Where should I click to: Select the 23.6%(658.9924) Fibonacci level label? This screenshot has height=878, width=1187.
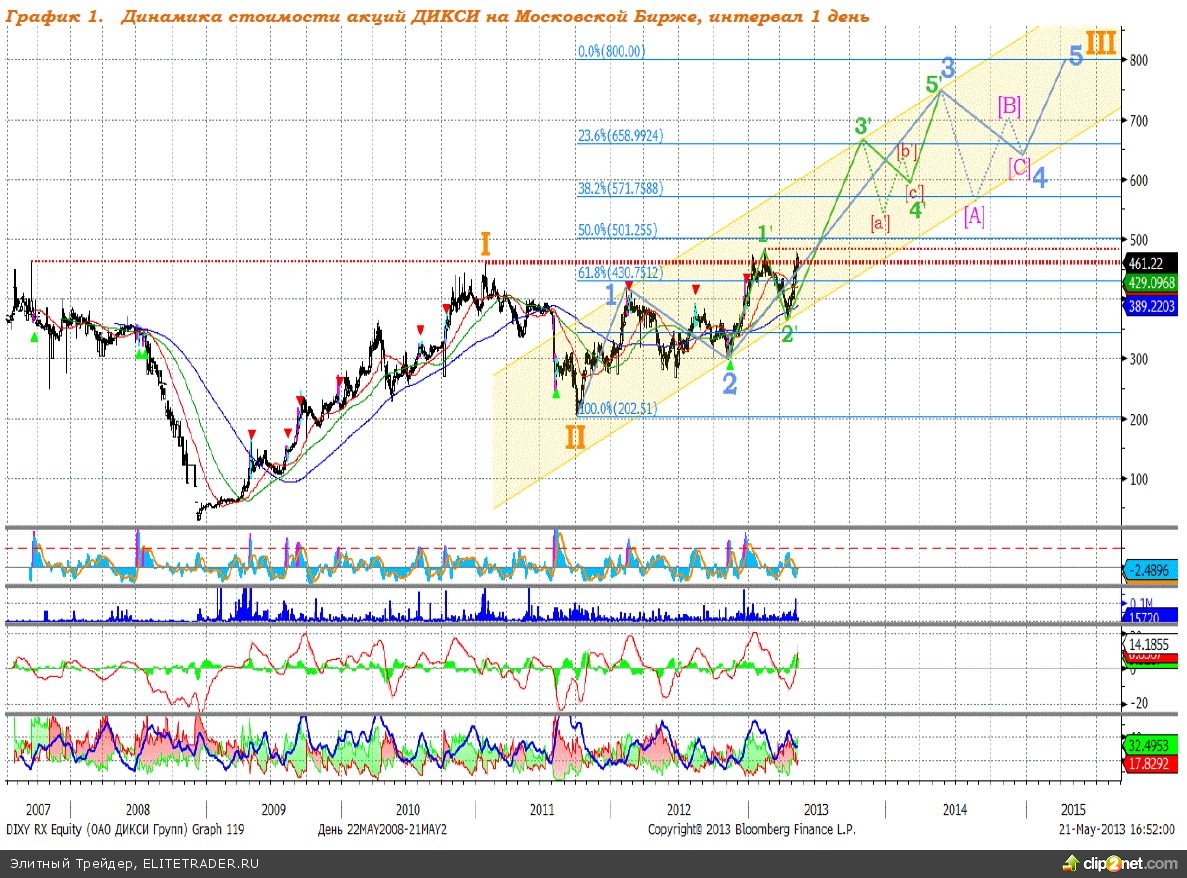pos(620,136)
